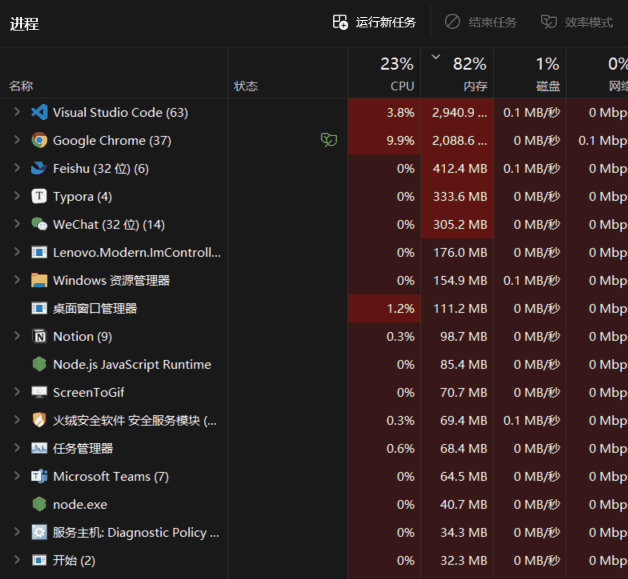This screenshot has width=628, height=579.
Task: Click the Visual Studio Code icon
Action: tap(39, 113)
